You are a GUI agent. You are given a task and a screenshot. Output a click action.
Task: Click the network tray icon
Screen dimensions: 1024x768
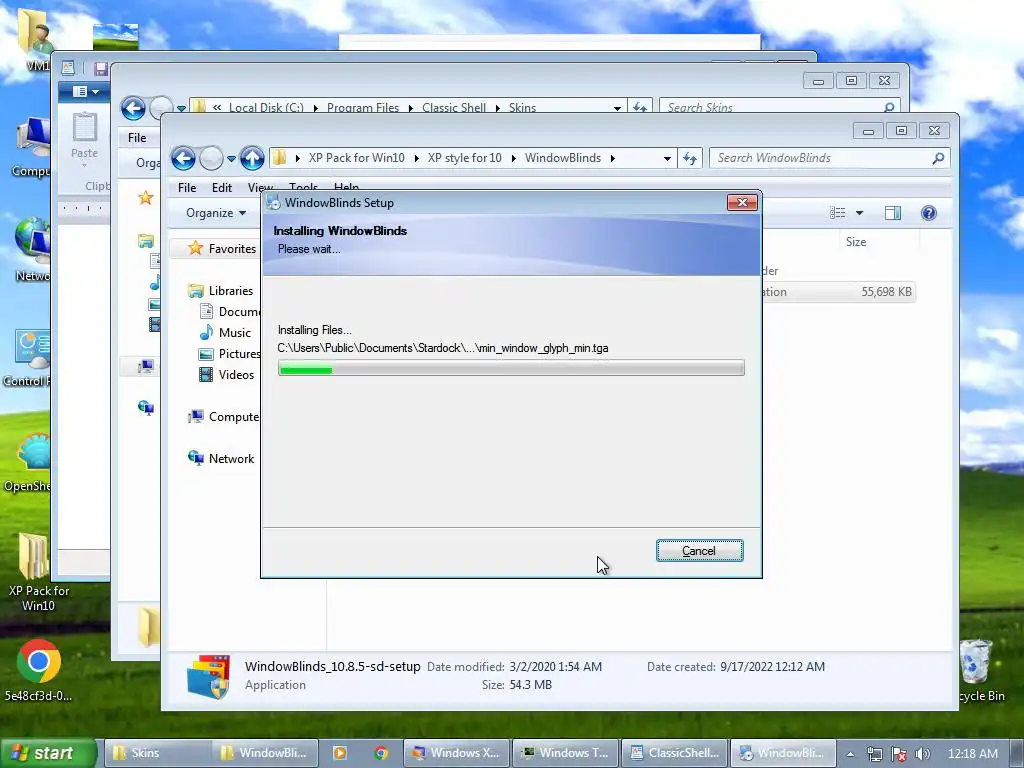coord(874,754)
